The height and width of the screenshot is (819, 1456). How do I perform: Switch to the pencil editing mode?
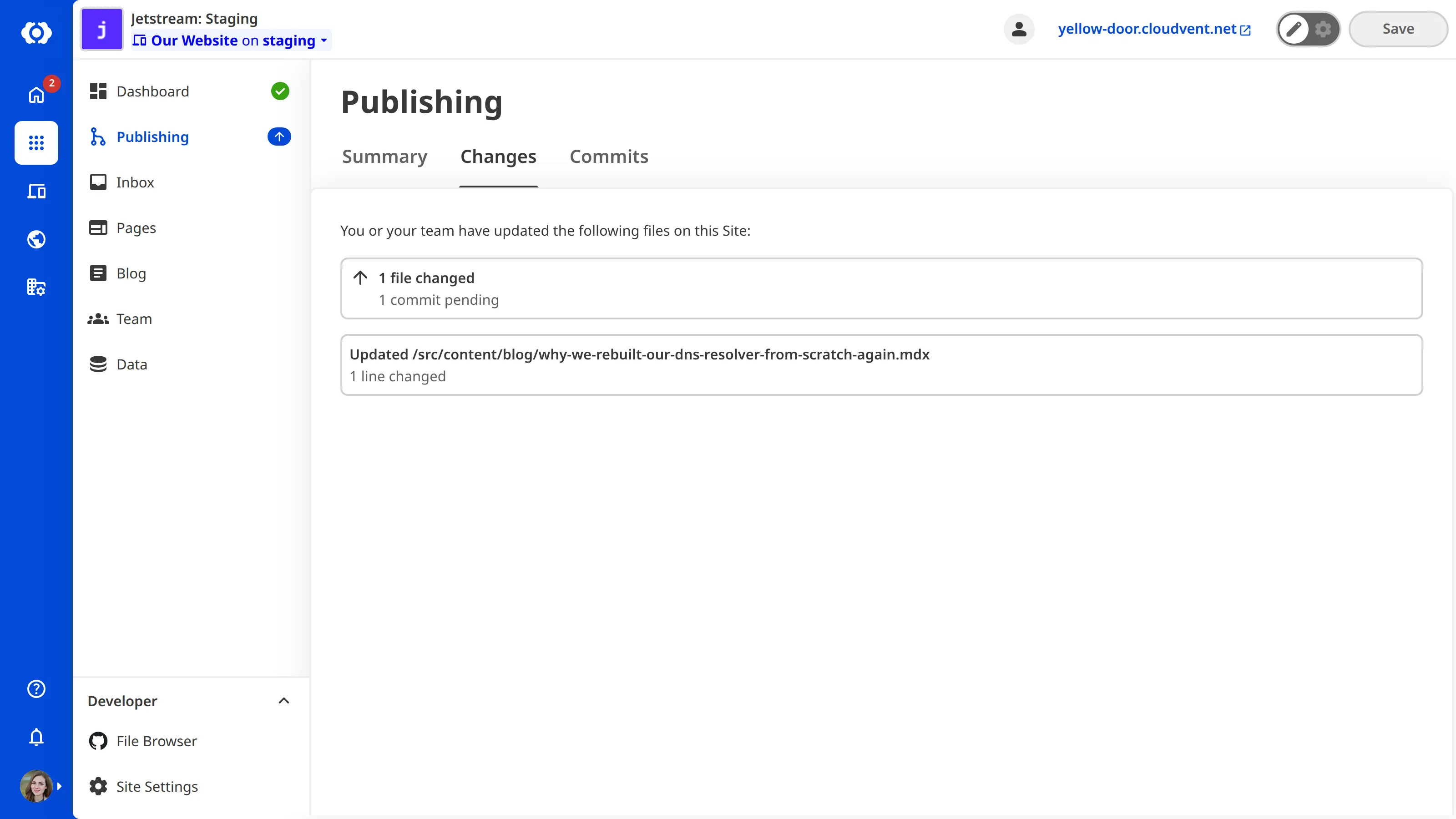1294,29
